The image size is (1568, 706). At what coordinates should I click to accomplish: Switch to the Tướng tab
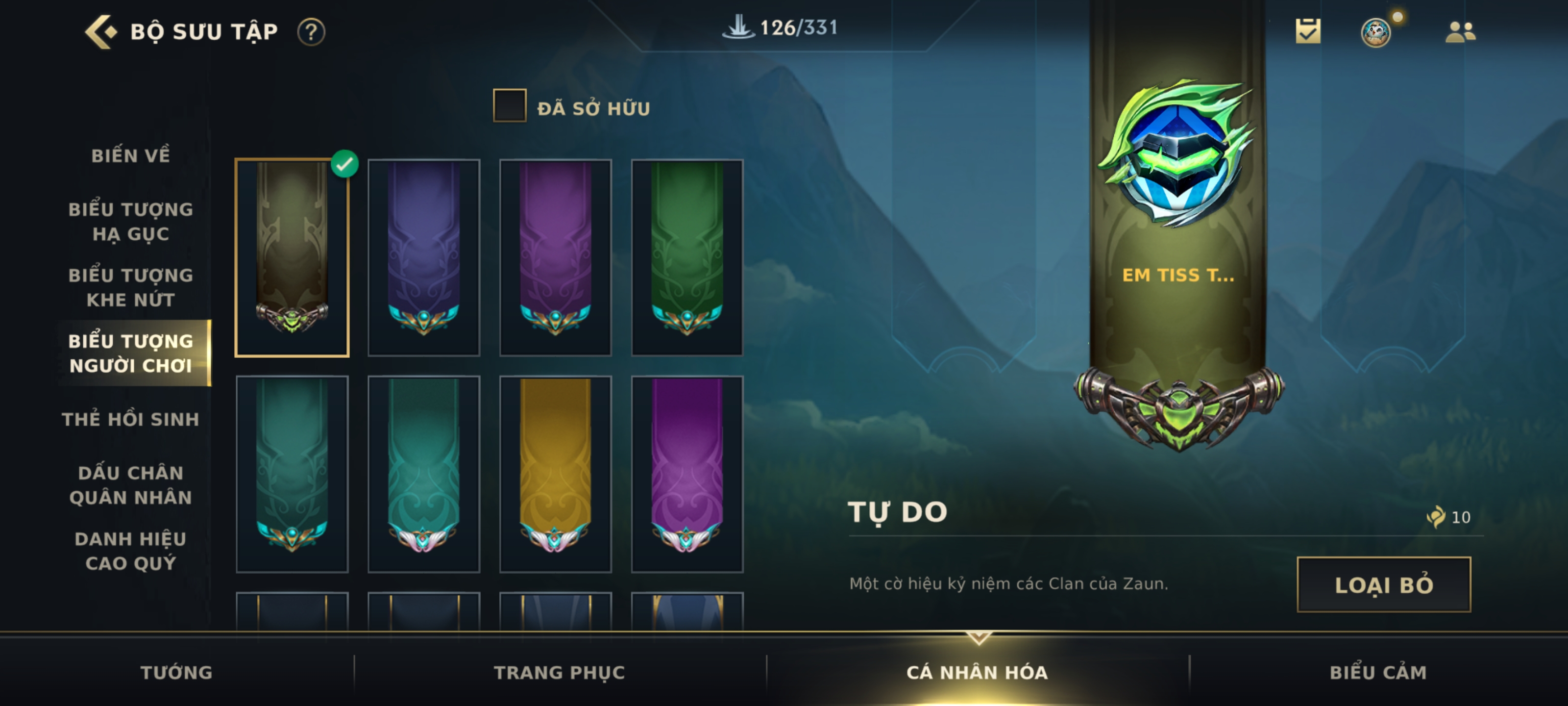click(x=176, y=673)
